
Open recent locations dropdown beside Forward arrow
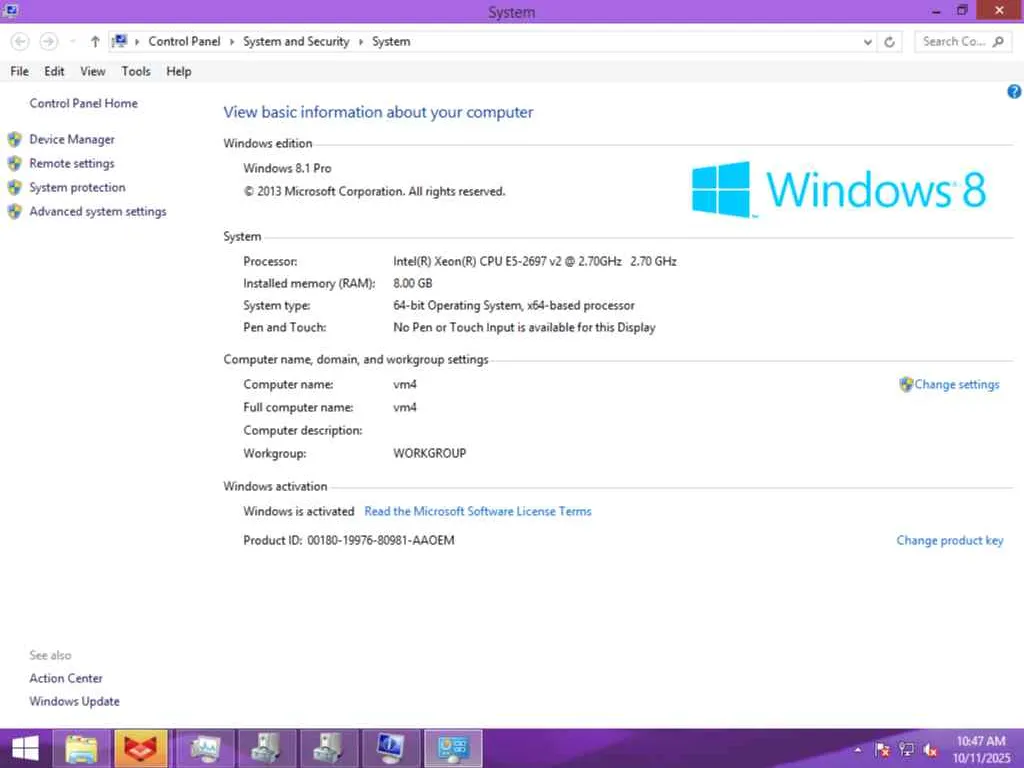[72, 42]
